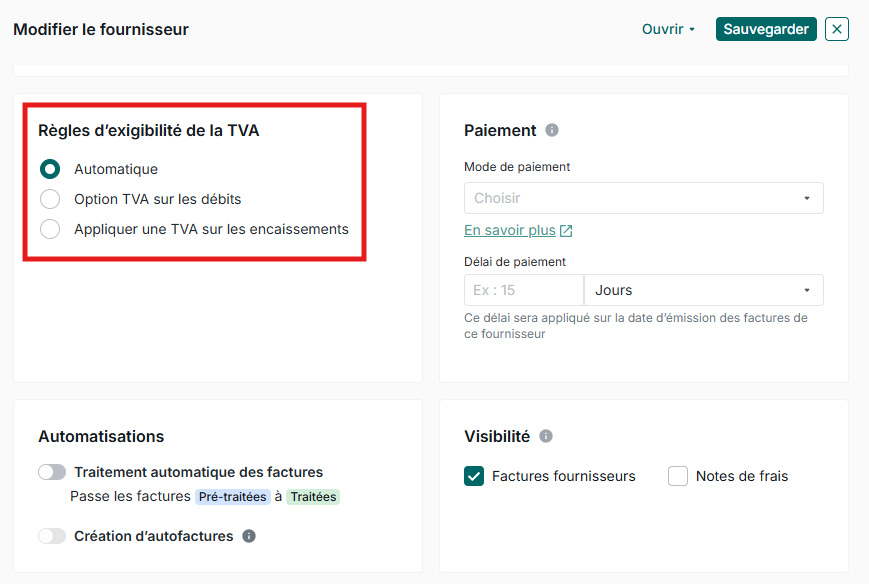
Task: Click the Pré-traitées status badge
Action: pos(232,496)
